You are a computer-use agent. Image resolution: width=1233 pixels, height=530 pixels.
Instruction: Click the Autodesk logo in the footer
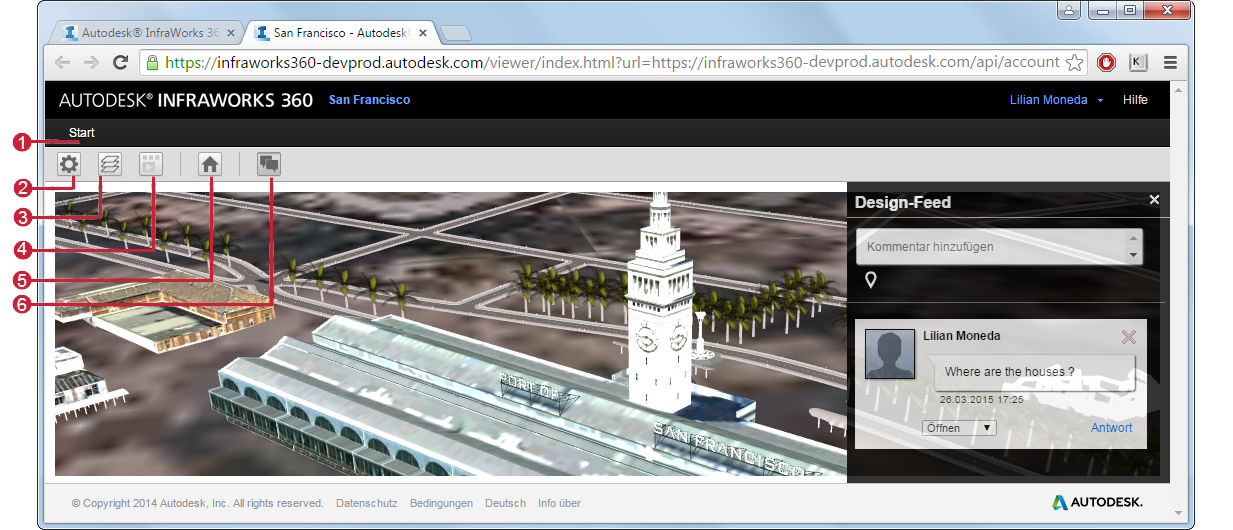(x=1097, y=502)
